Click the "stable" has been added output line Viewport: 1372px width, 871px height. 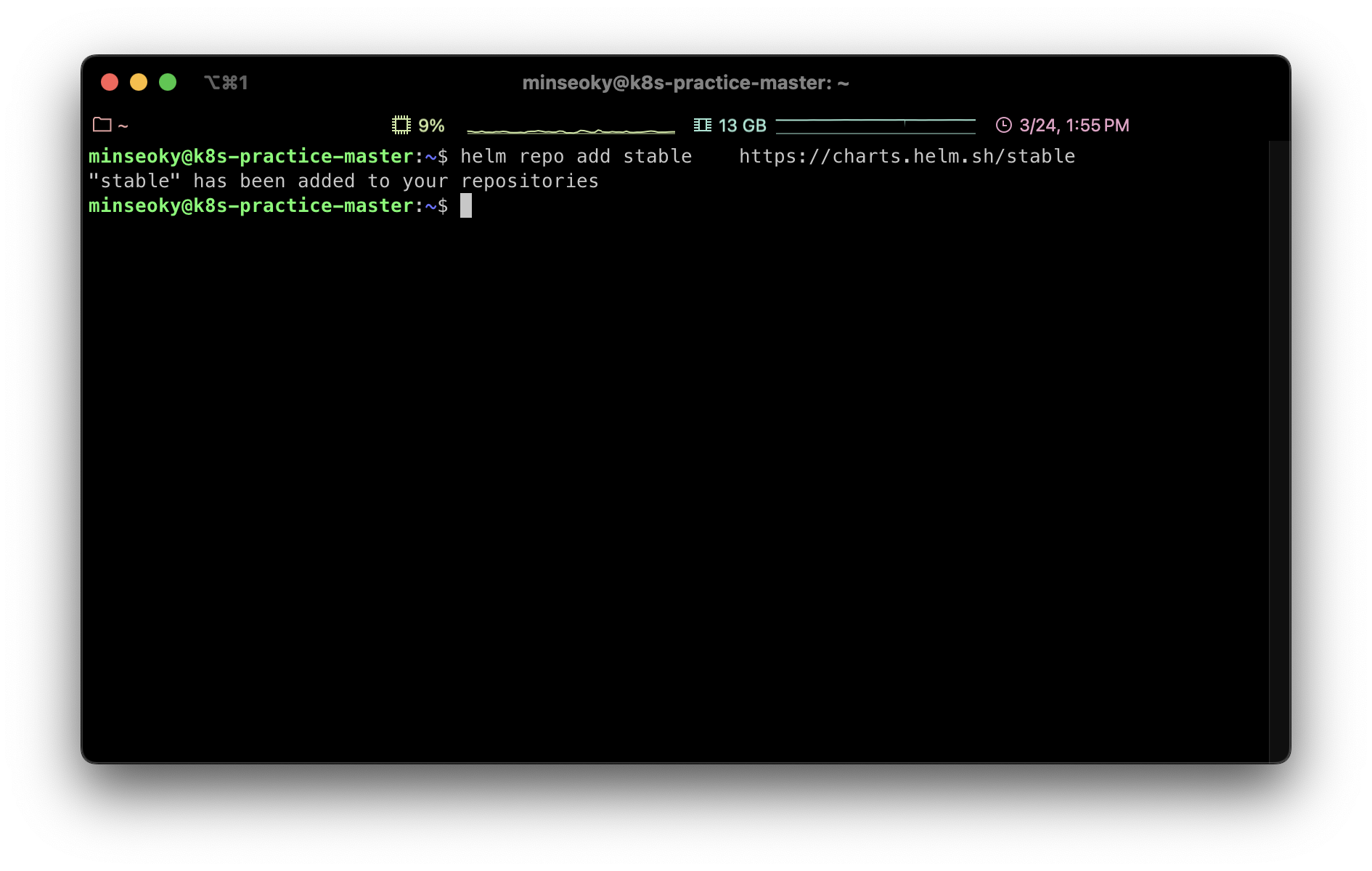pyautogui.click(x=343, y=181)
